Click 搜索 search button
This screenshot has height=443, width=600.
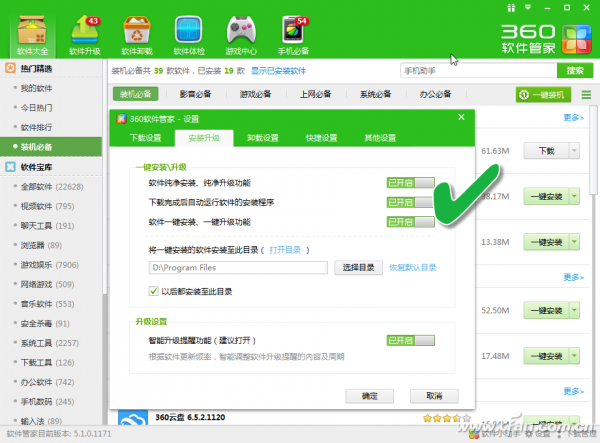575,70
